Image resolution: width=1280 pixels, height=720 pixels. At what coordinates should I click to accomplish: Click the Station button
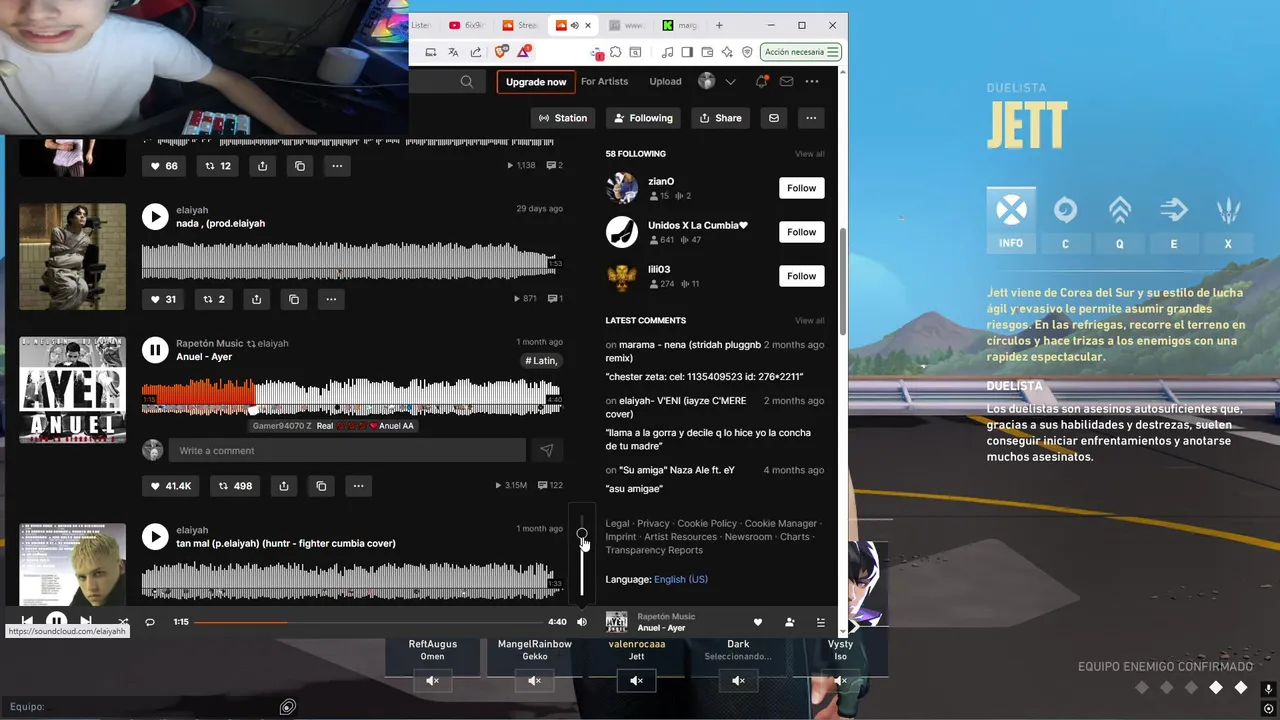563,118
